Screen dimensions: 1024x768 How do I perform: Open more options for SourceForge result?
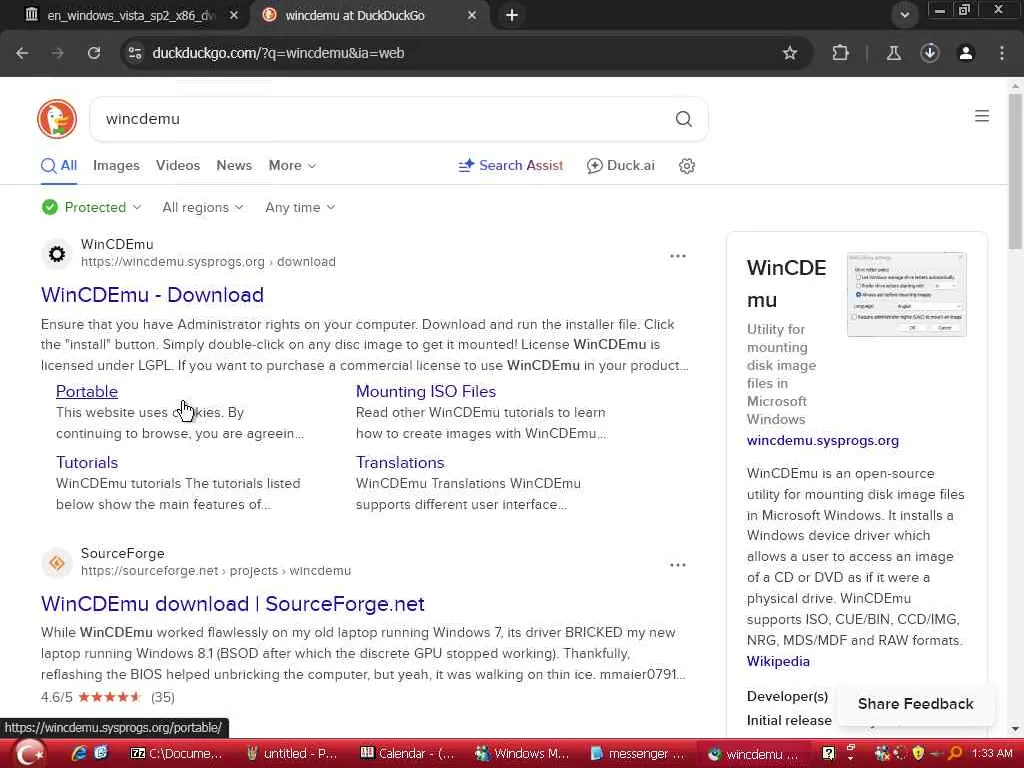[x=678, y=565]
